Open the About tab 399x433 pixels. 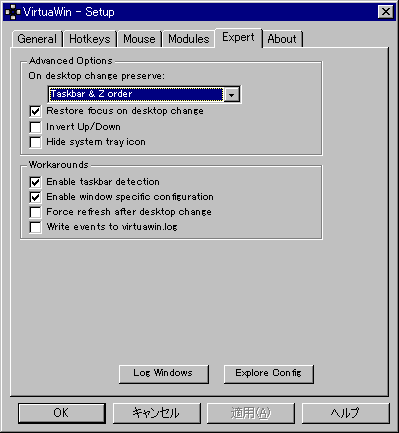pyautogui.click(x=282, y=39)
